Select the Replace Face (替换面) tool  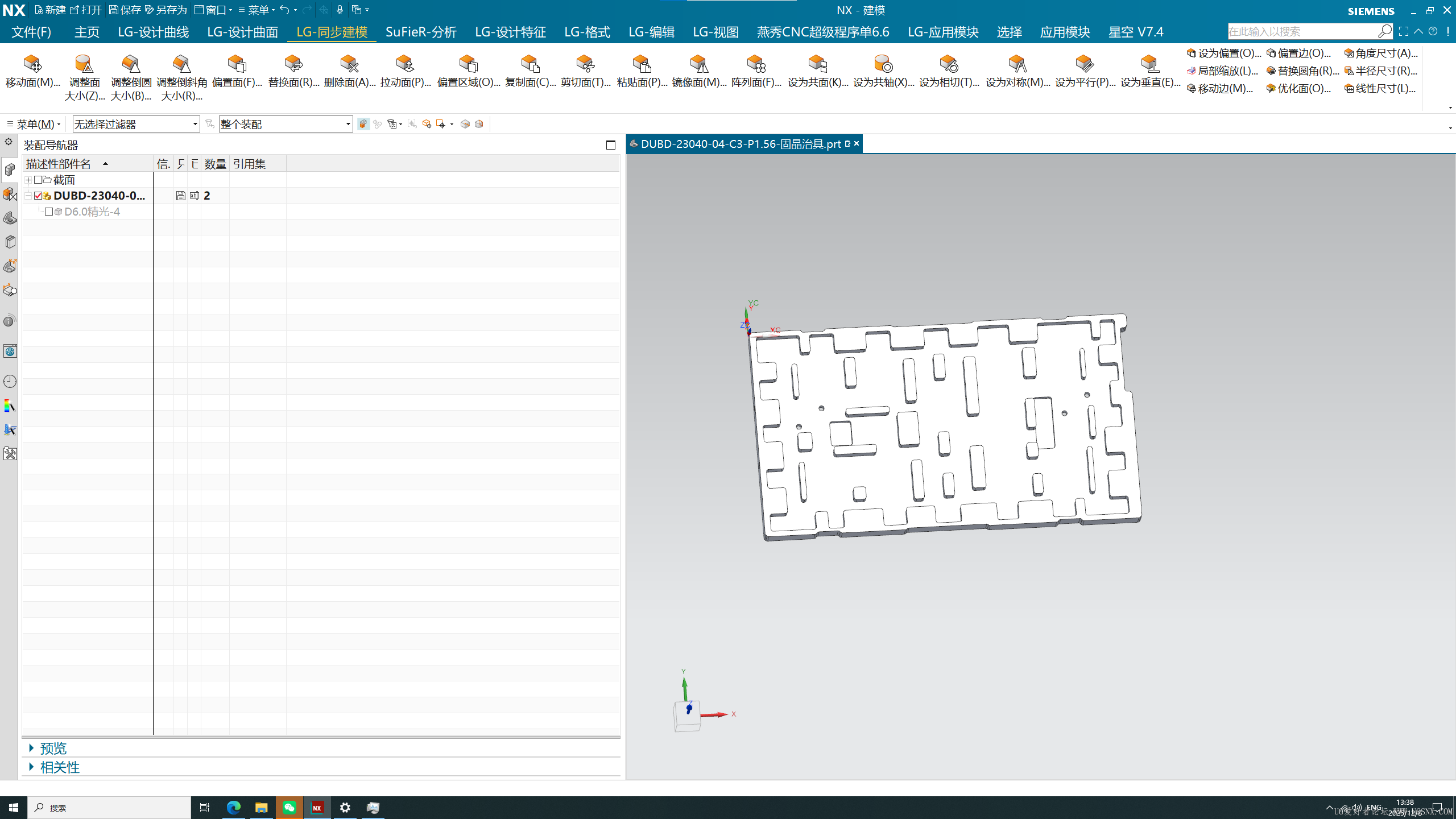tap(293, 64)
